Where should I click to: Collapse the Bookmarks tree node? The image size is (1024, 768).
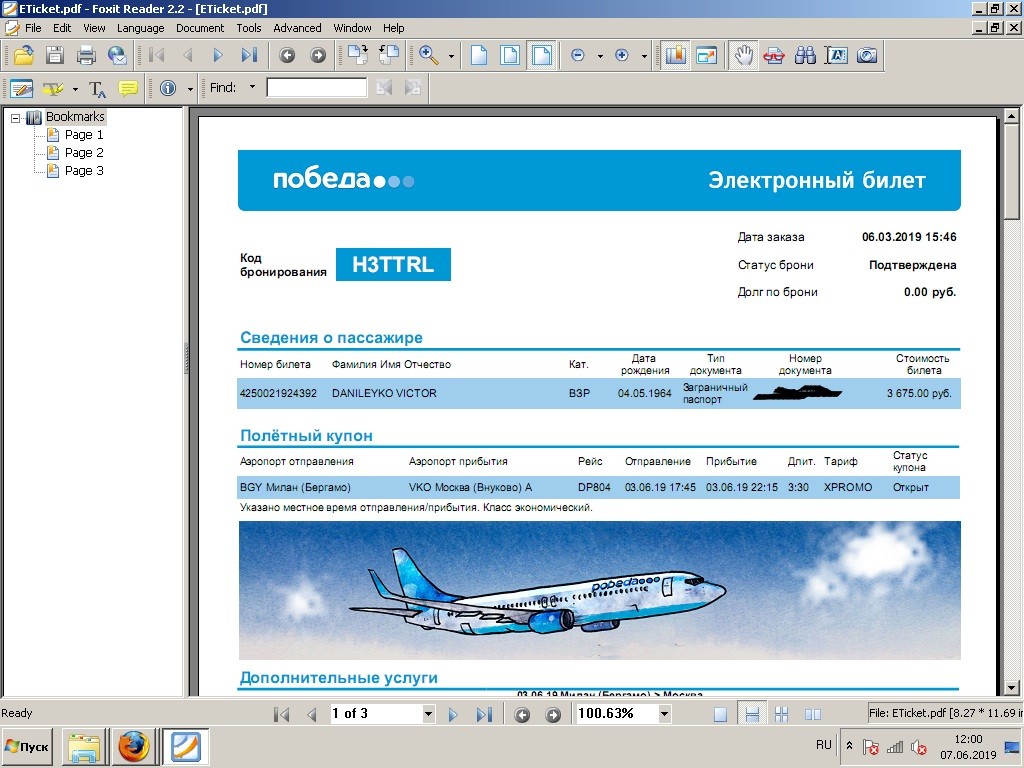pos(16,117)
